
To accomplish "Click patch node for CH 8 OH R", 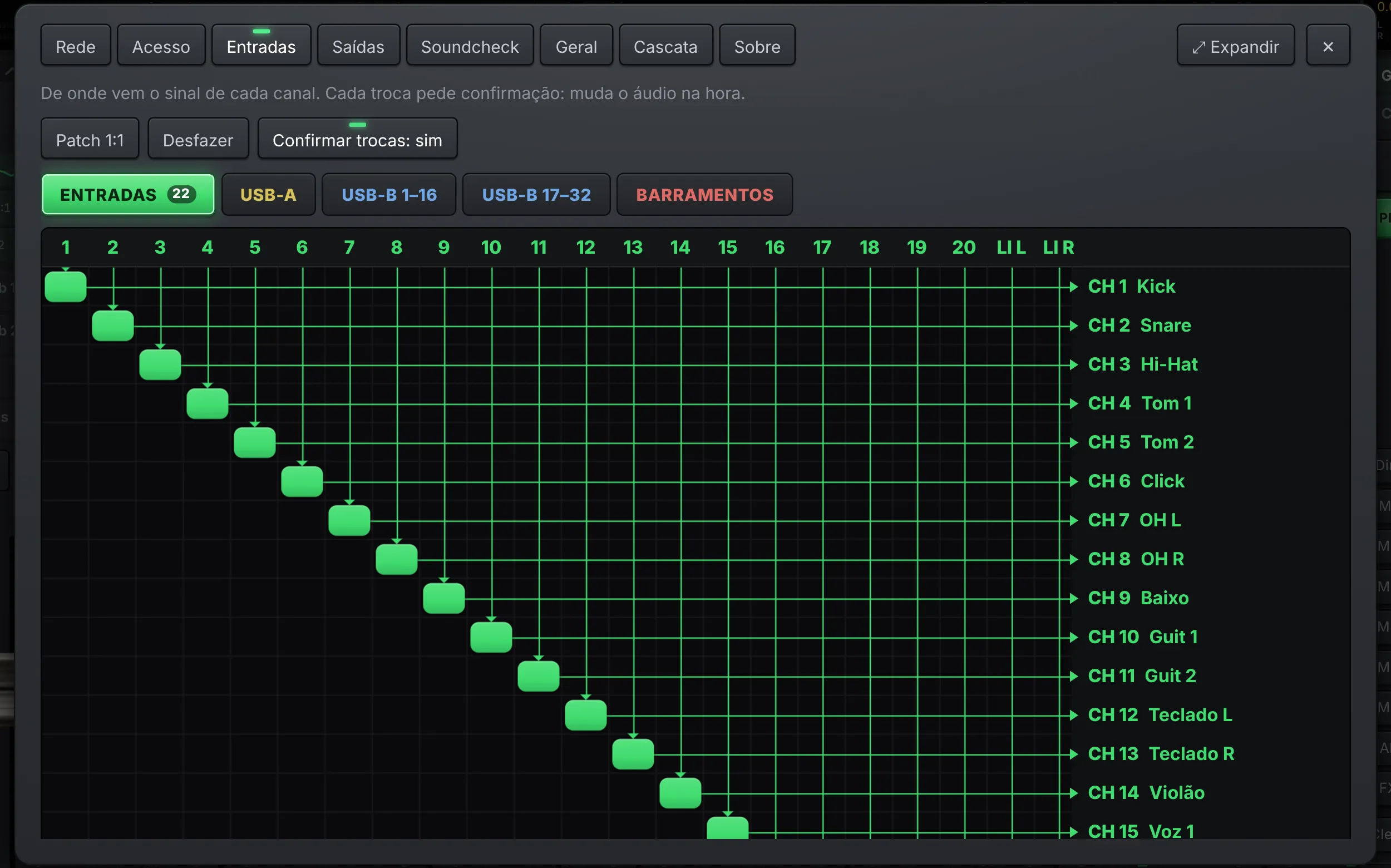I will coord(396,559).
